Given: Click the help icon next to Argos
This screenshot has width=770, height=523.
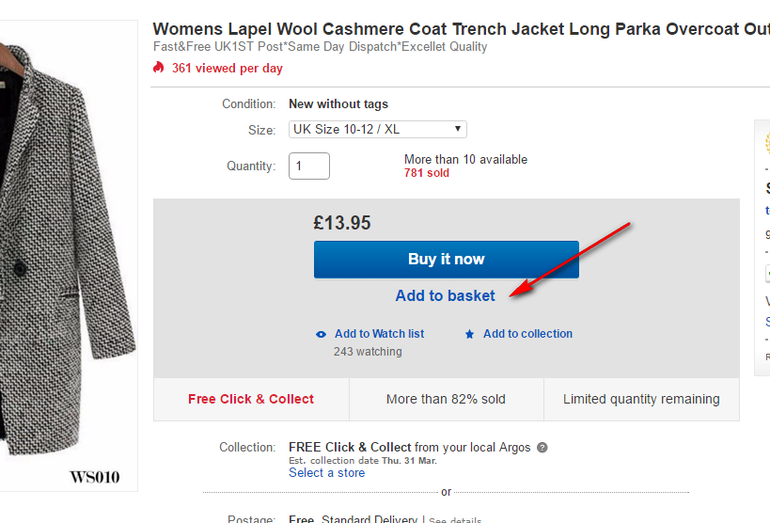Looking at the screenshot, I should 542,448.
